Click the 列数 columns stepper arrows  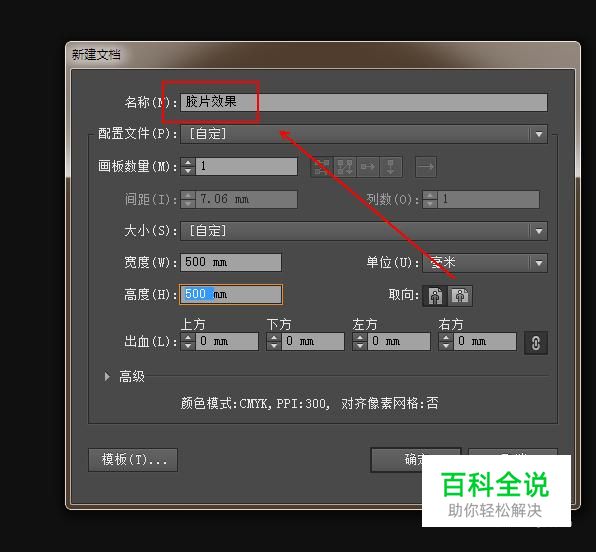click(x=430, y=199)
